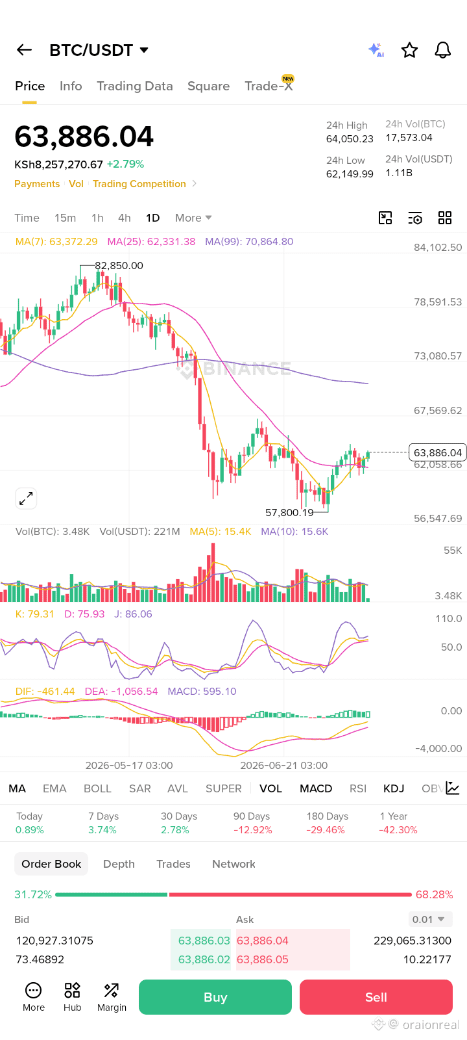
Task: Tap the green Buy button
Action: point(215,997)
